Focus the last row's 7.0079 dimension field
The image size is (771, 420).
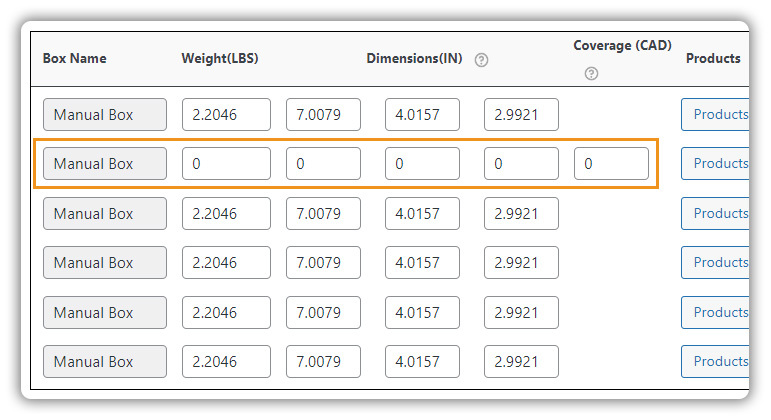(324, 361)
